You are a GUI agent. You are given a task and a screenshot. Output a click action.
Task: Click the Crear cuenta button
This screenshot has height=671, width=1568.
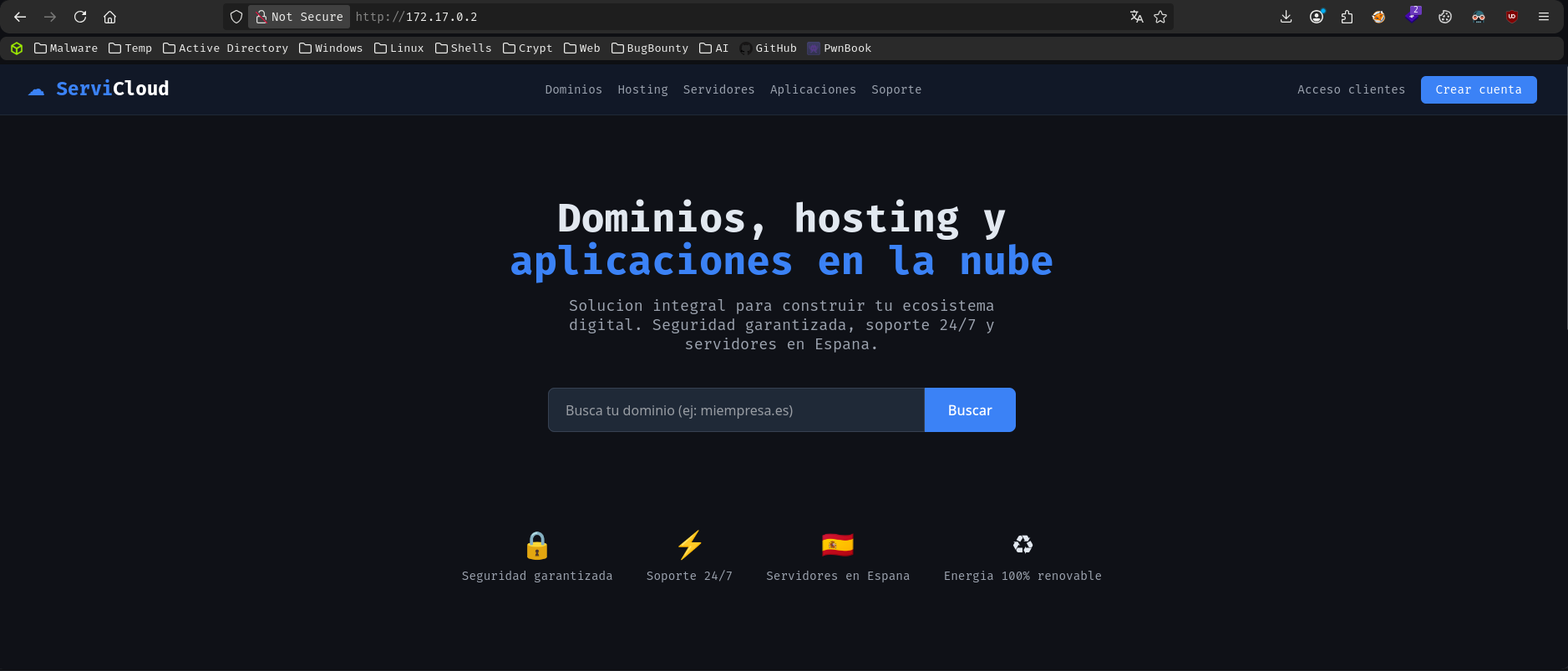click(x=1479, y=89)
